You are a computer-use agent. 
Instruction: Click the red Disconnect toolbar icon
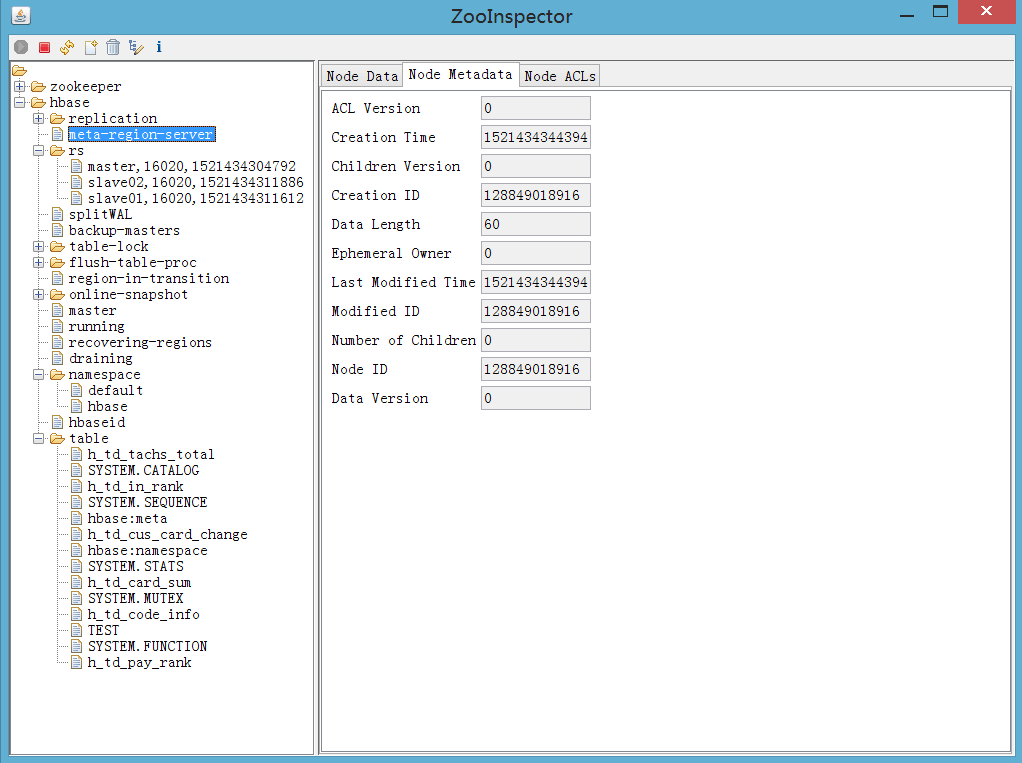pyautogui.click(x=44, y=47)
